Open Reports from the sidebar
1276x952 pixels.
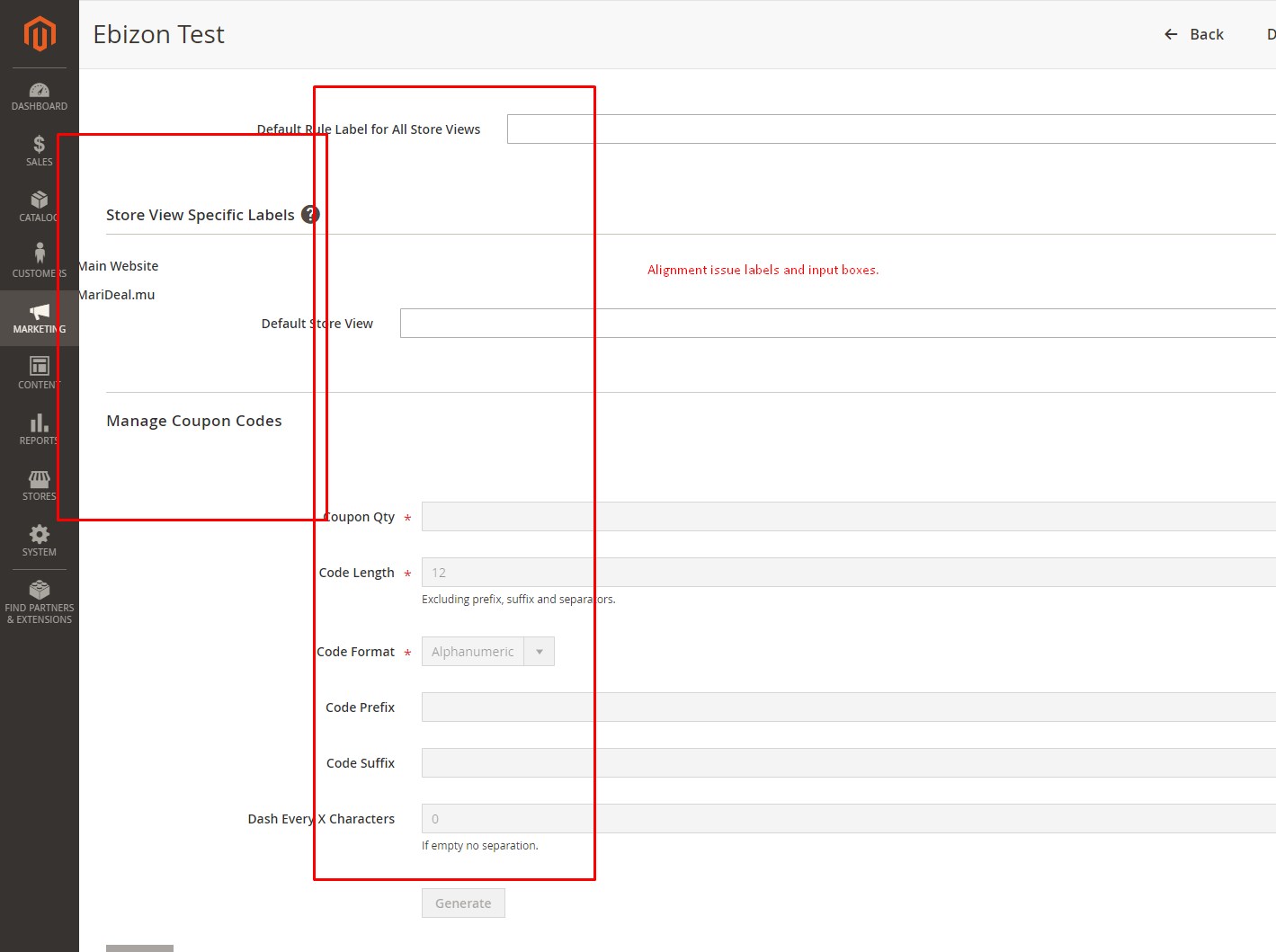point(39,429)
